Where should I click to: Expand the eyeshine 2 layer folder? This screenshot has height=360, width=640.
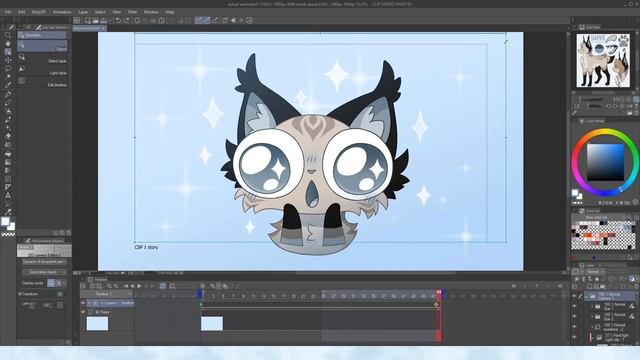click(592, 327)
